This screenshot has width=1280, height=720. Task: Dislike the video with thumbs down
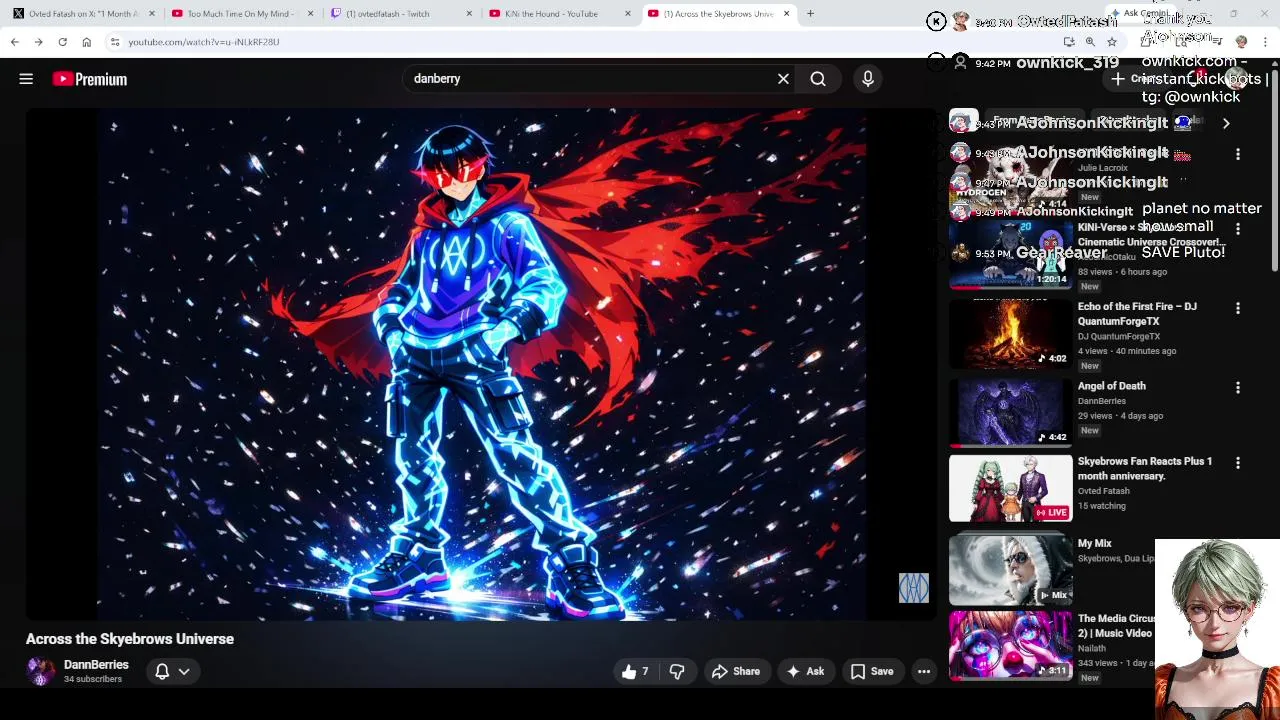pos(677,672)
